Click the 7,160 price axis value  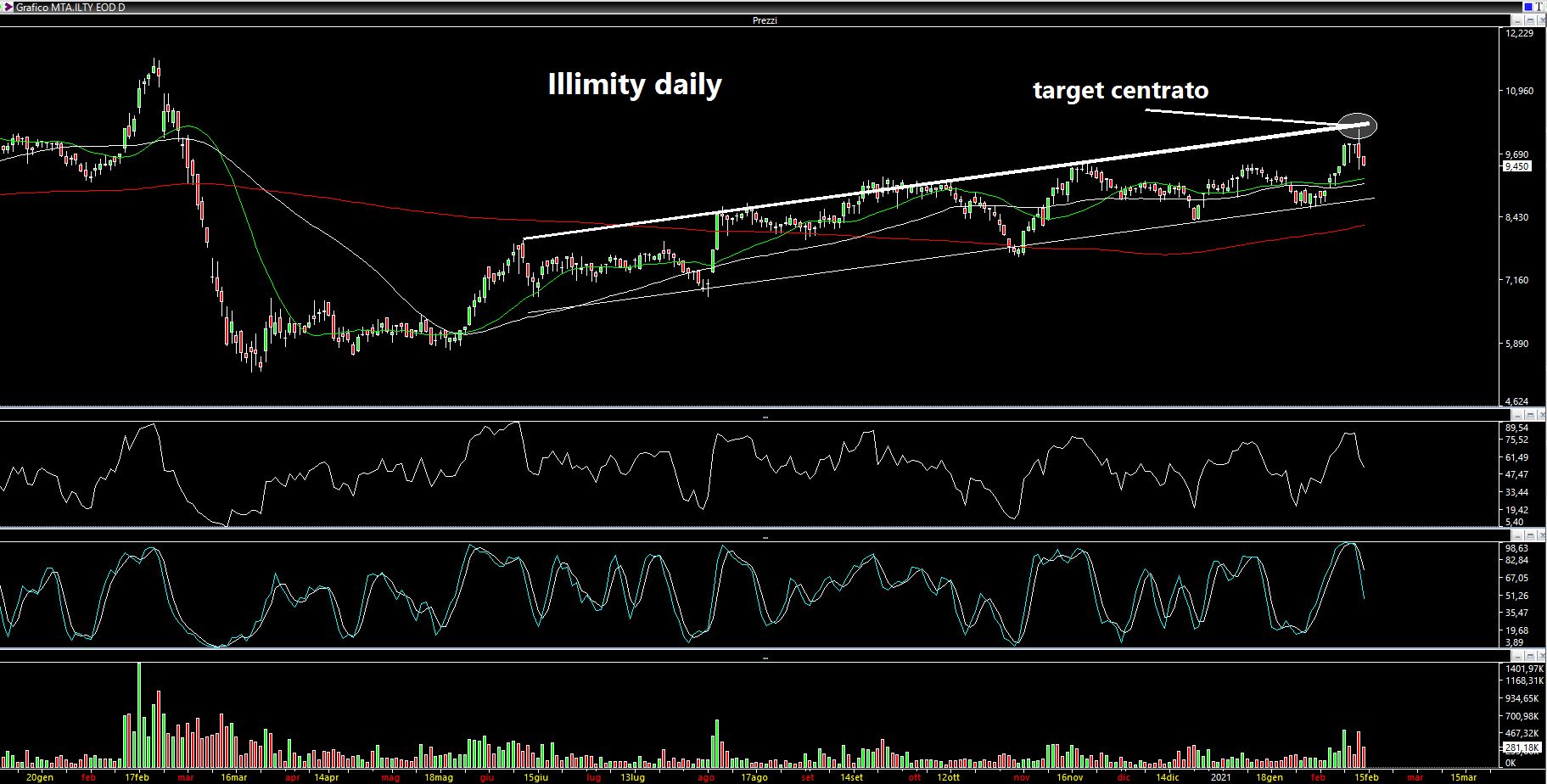1516,280
